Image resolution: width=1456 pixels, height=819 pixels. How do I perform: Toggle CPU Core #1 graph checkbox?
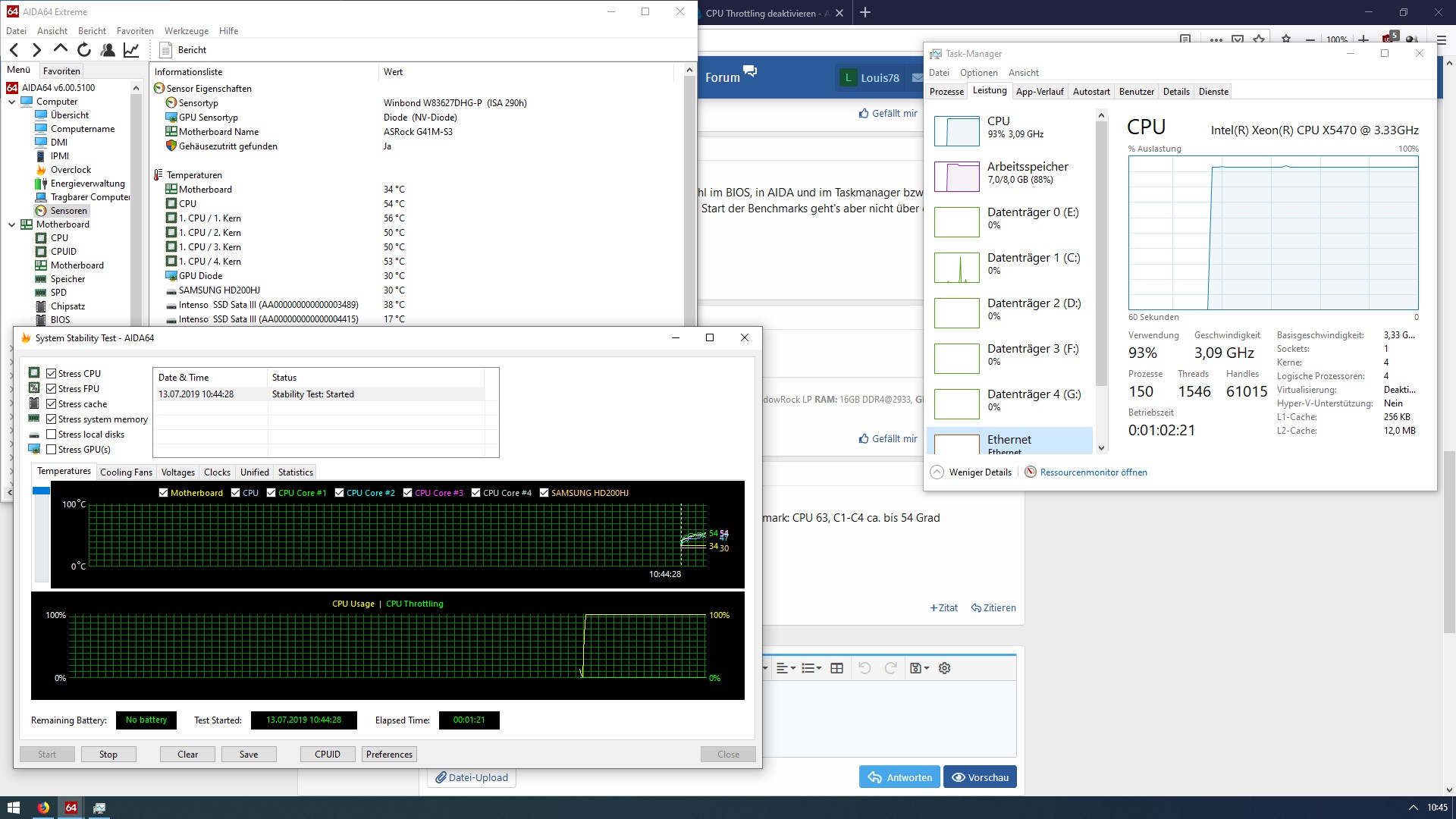(x=271, y=493)
